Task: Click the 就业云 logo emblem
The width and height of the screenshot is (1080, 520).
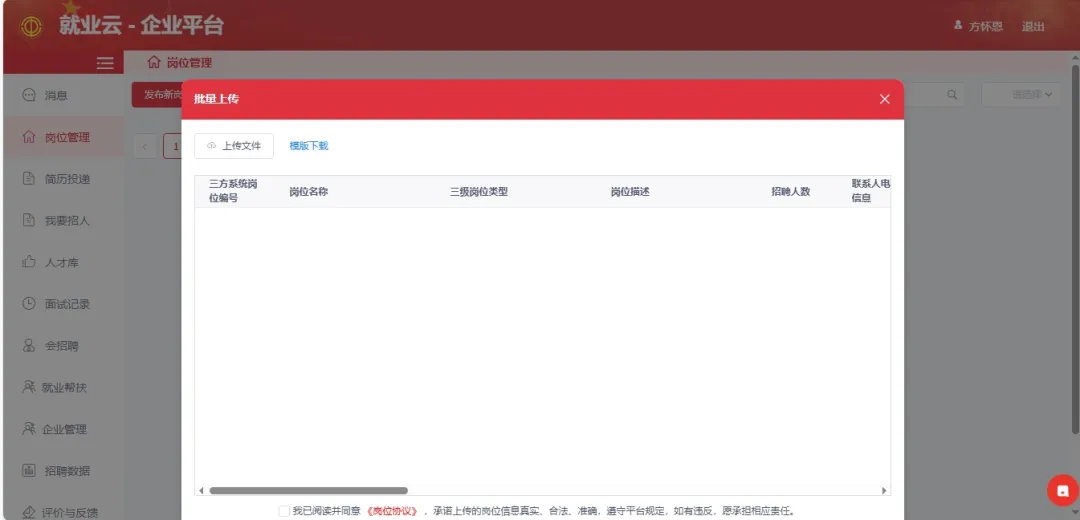Action: [x=32, y=26]
